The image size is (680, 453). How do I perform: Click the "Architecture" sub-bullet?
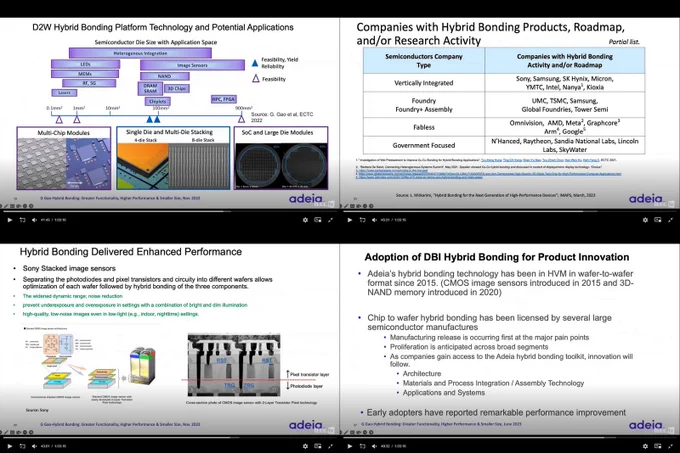click(422, 374)
